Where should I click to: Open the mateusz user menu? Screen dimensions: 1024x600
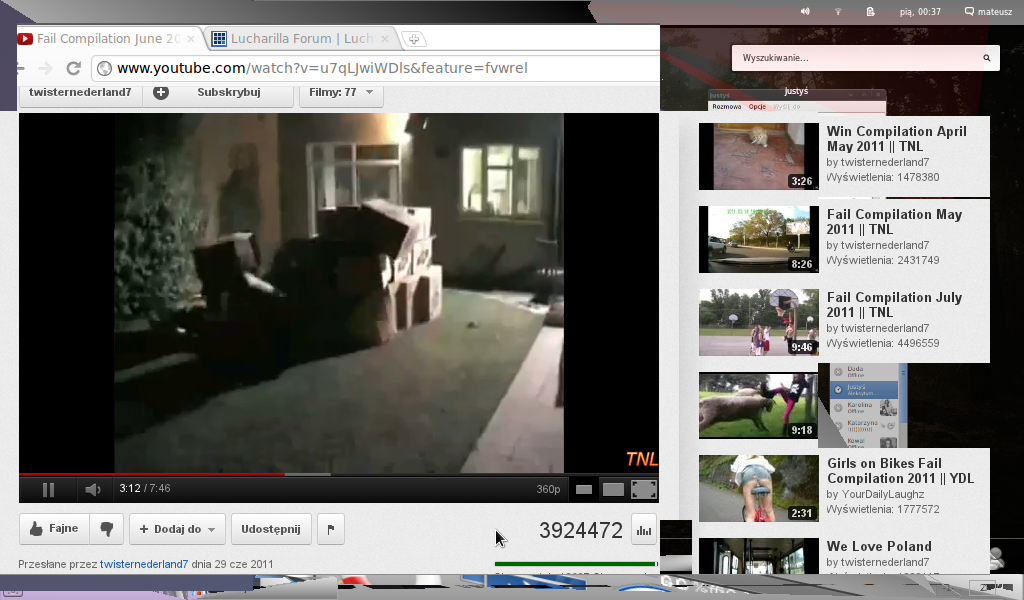point(988,11)
